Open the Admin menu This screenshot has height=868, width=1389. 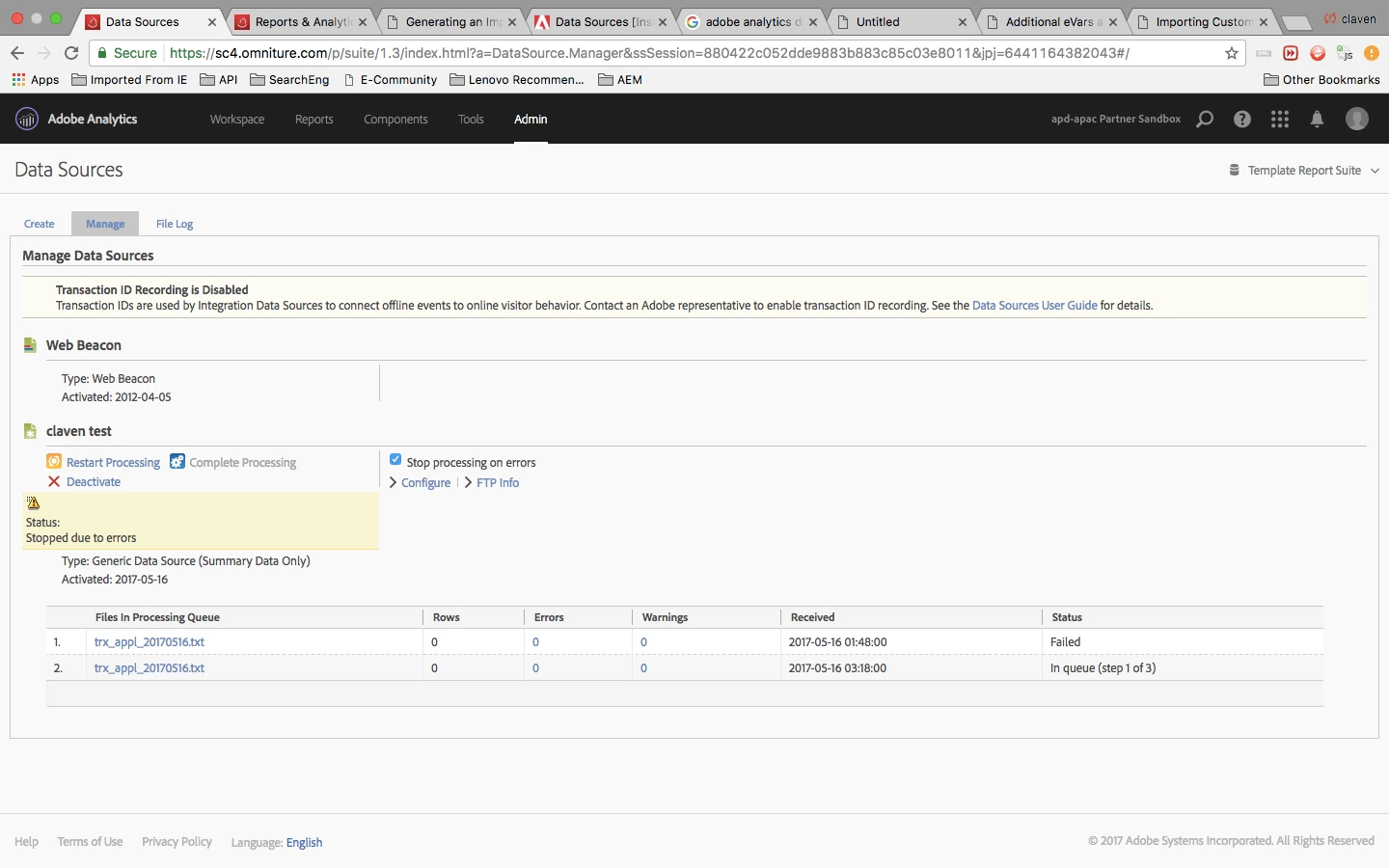click(x=531, y=119)
